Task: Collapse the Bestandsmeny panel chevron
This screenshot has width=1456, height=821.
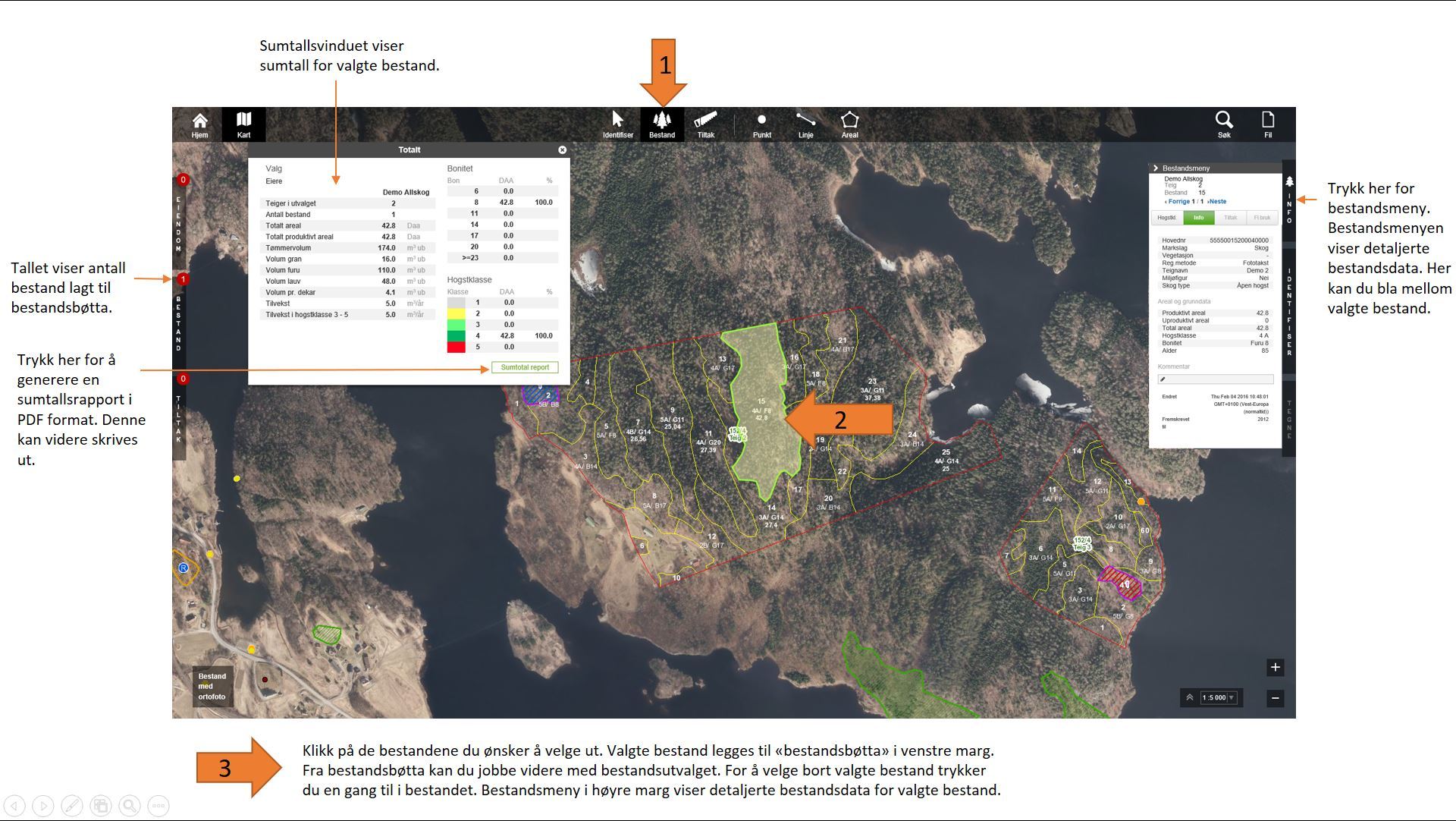Action: (x=1156, y=168)
